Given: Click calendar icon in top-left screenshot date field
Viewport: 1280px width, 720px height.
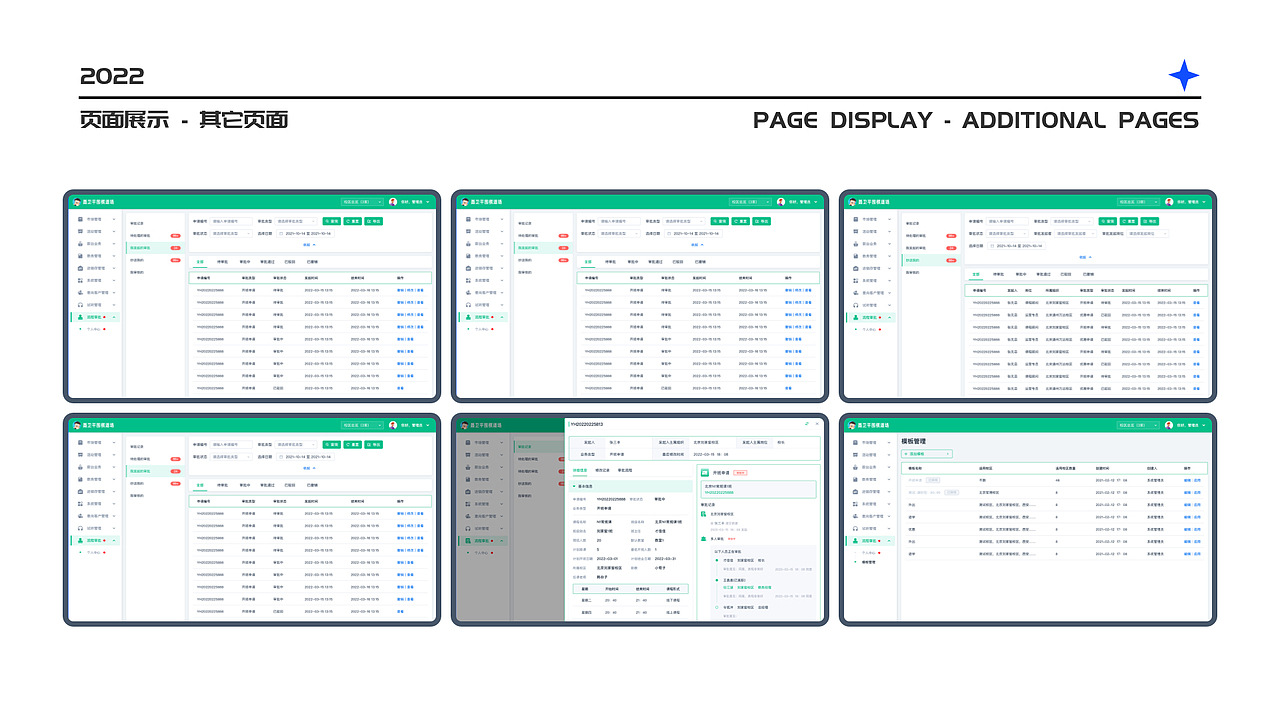Looking at the screenshot, I should (281, 233).
